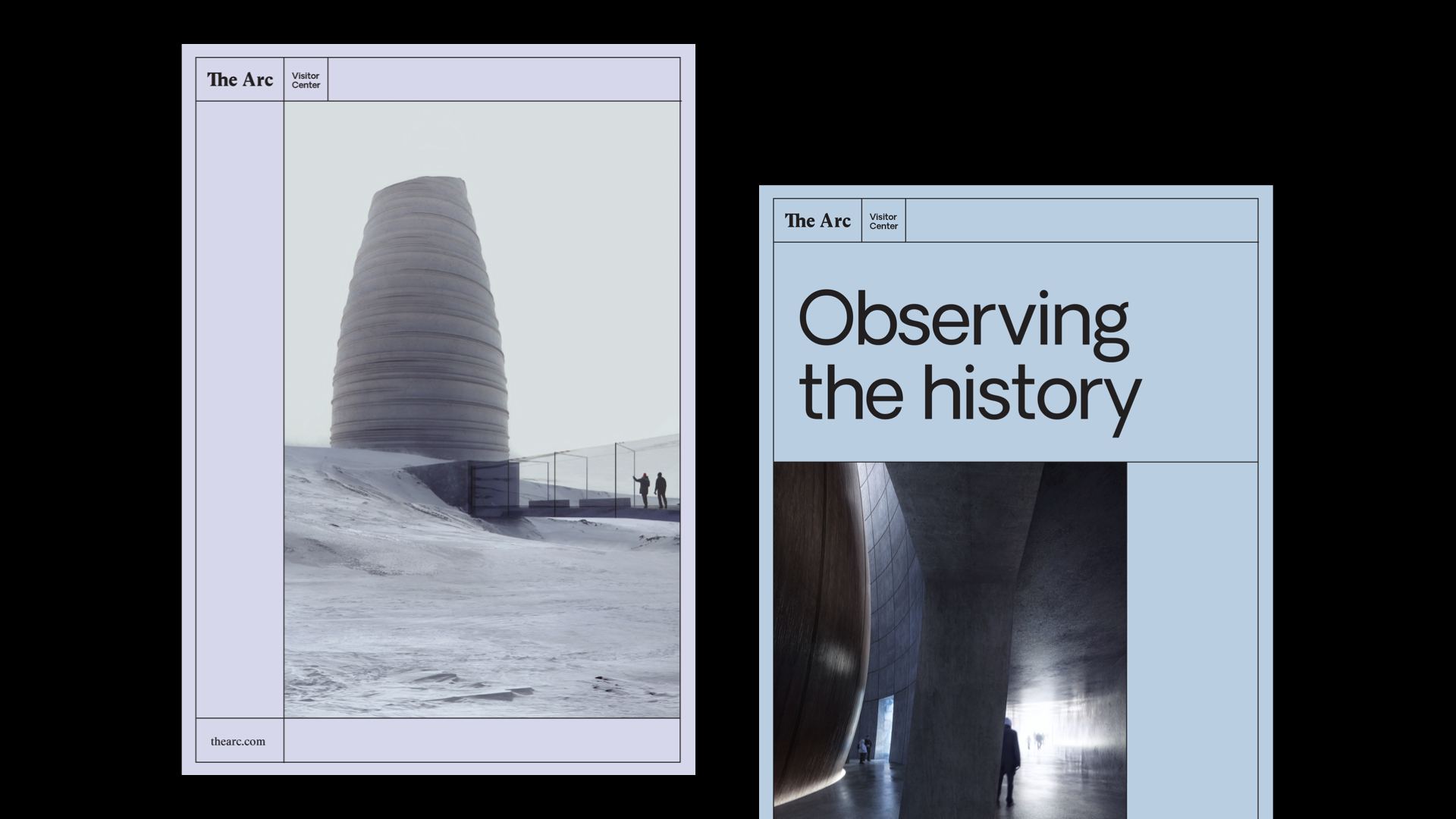Click The Arc logo on blue poster
This screenshot has width=1456, height=819.
coord(817,221)
